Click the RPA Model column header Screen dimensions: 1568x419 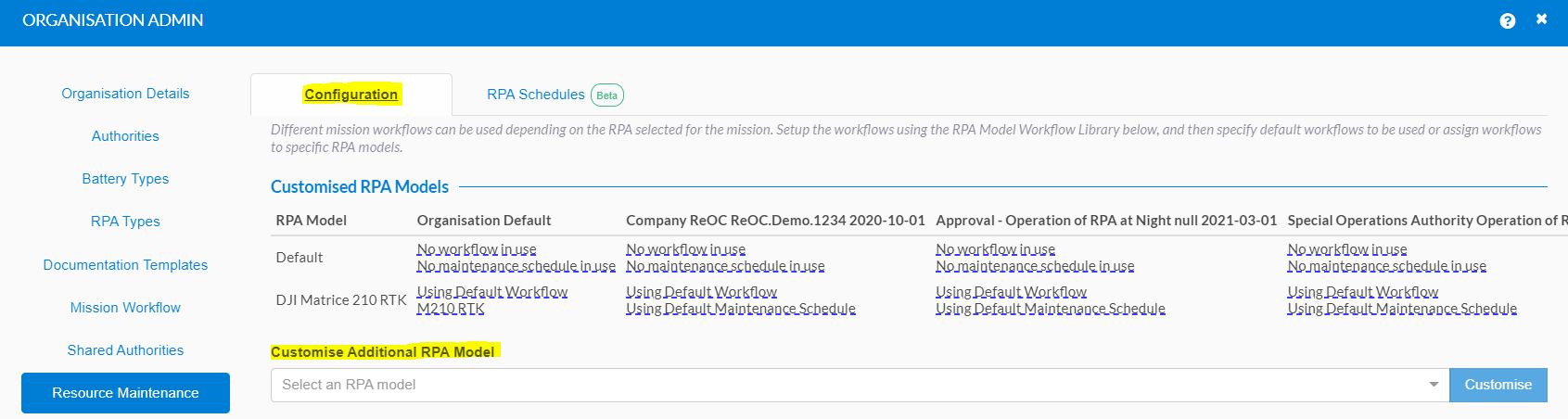[x=312, y=221]
